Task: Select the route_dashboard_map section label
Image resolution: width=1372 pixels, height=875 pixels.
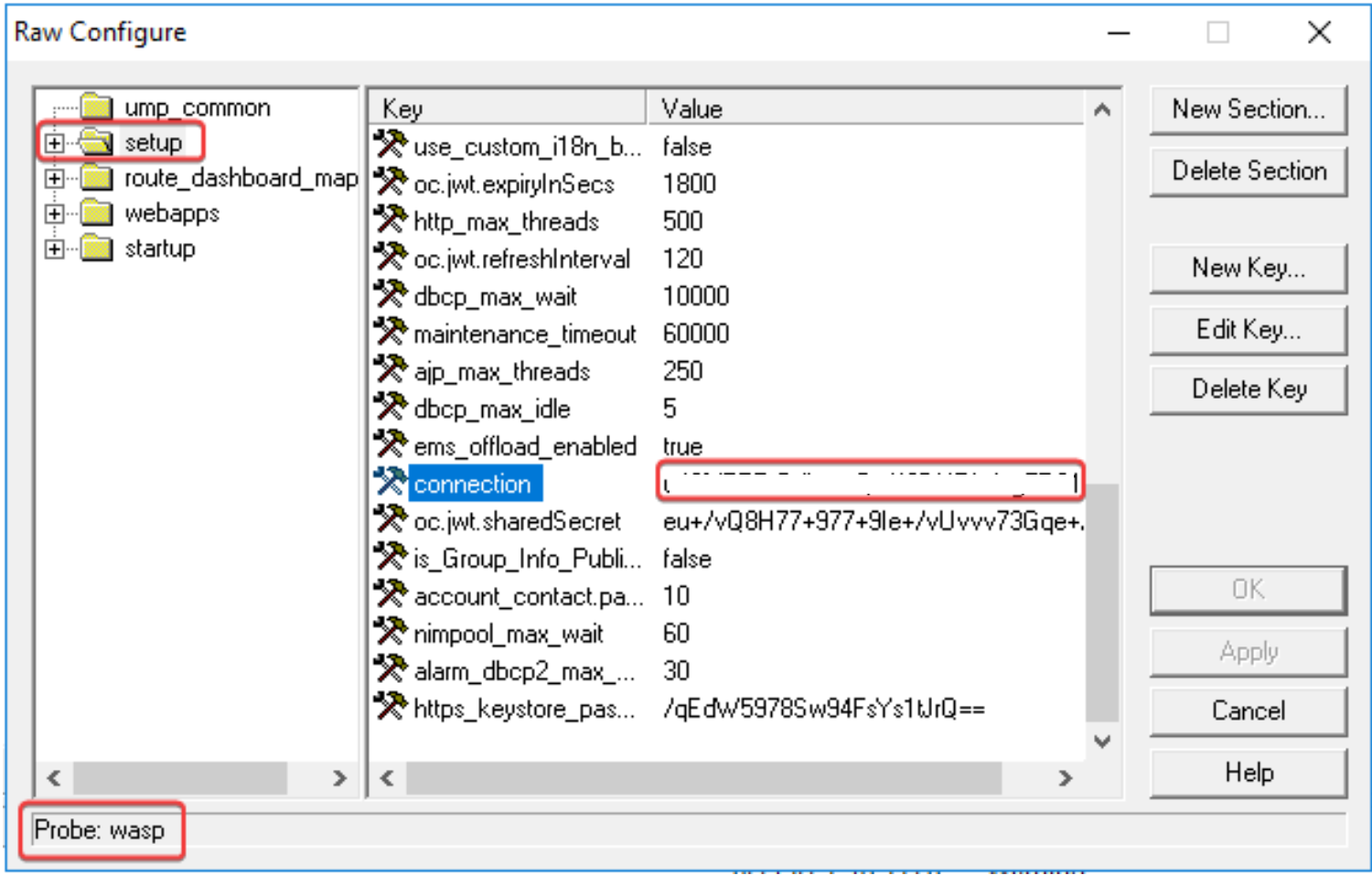Action: click(x=241, y=178)
